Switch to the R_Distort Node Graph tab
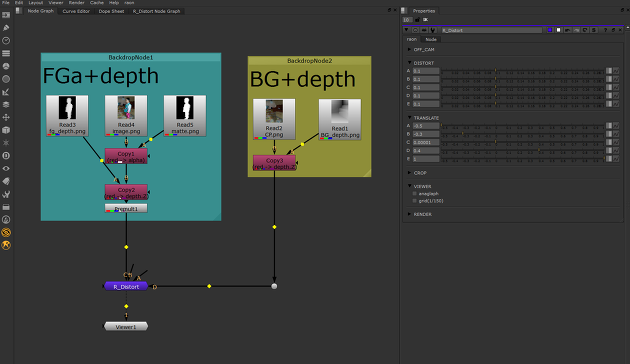Image resolution: width=630 pixels, height=364 pixels. pyautogui.click(x=157, y=11)
